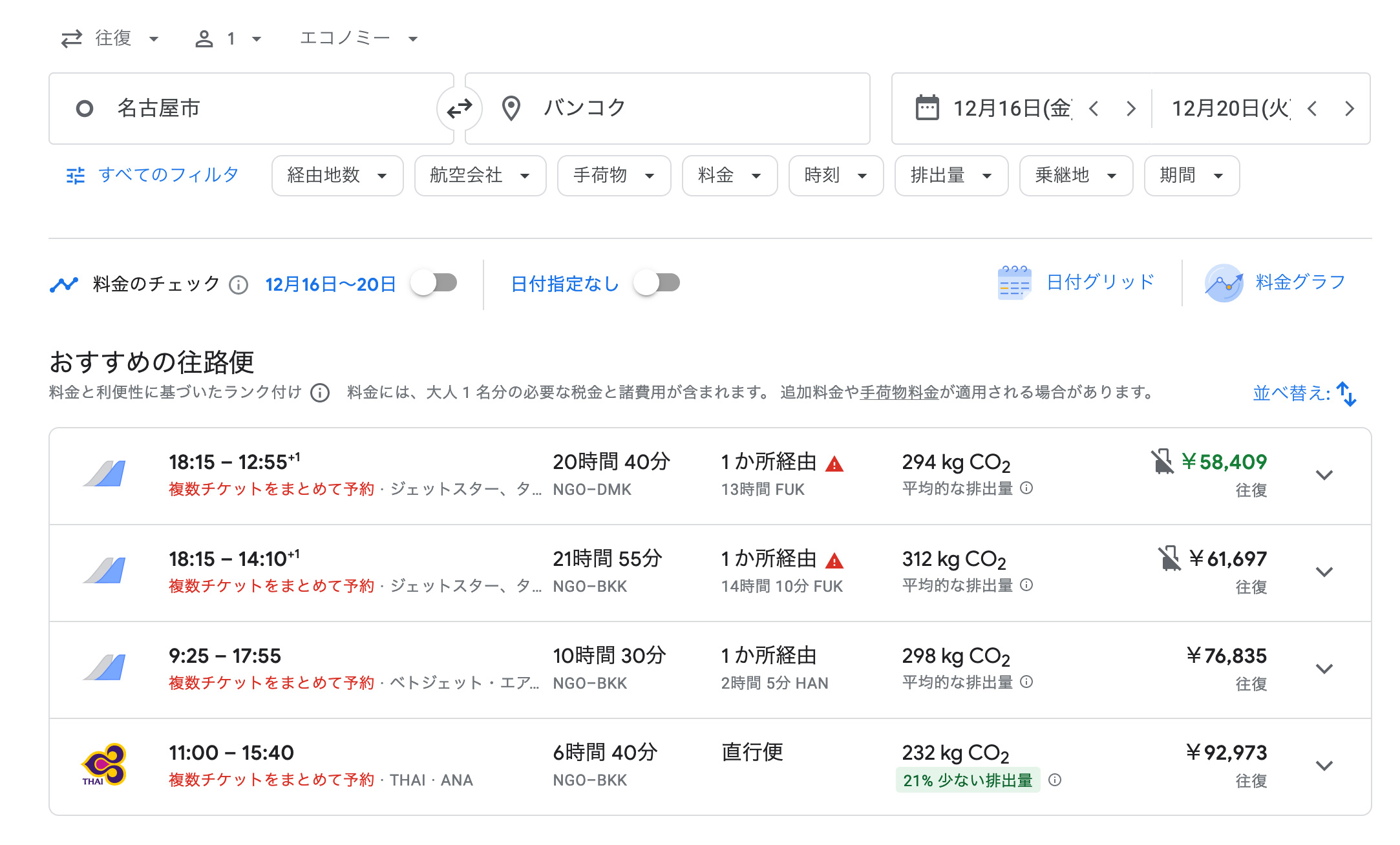Click 直行便 label on THAI flight
1400x845 pixels.
(752, 753)
